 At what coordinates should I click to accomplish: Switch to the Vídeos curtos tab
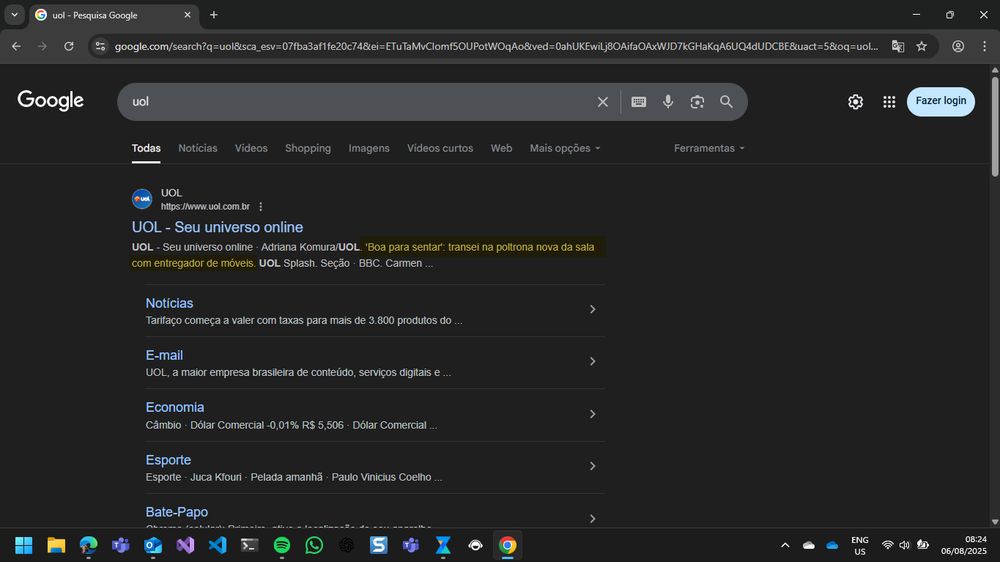pyautogui.click(x=440, y=148)
